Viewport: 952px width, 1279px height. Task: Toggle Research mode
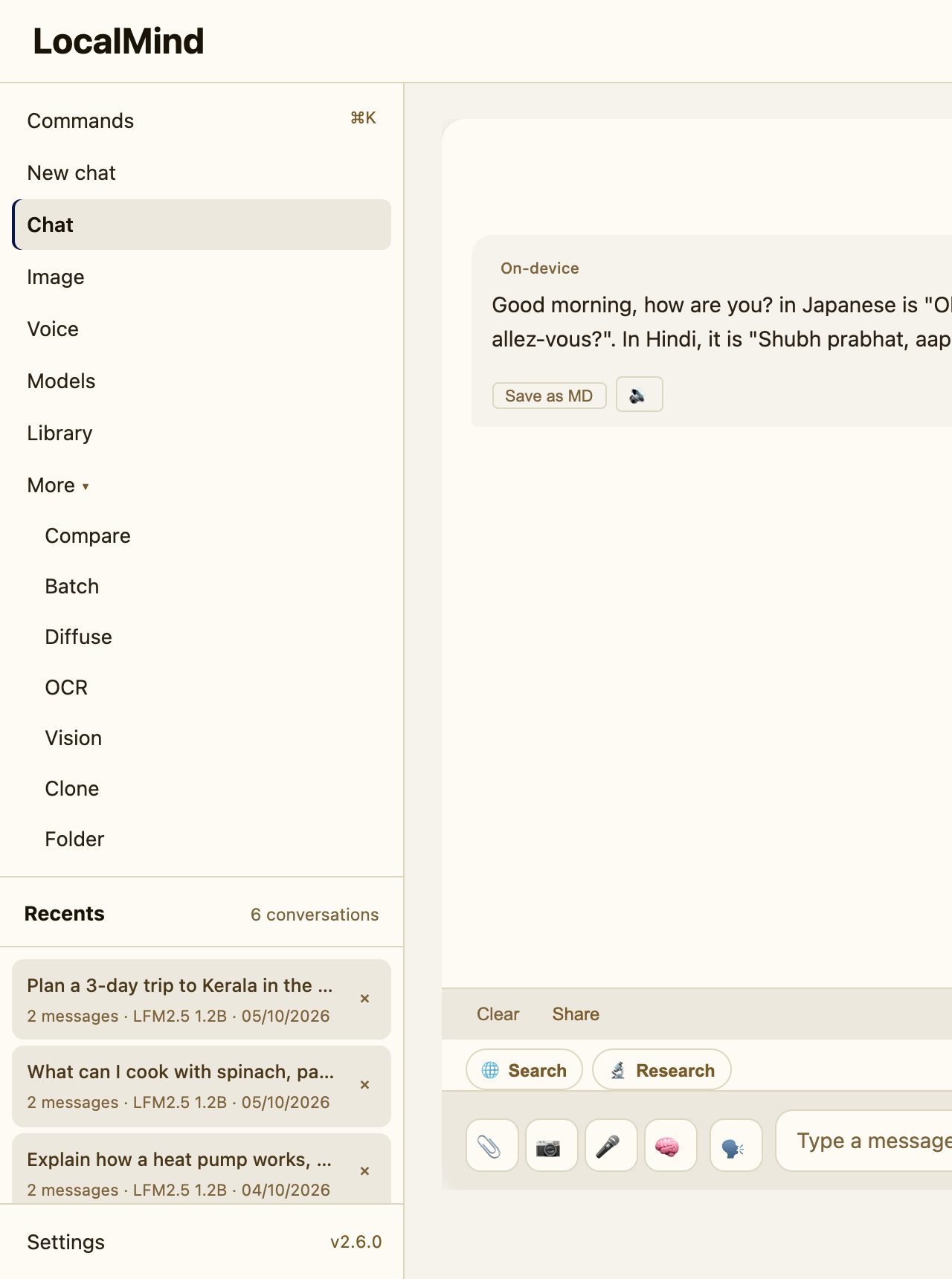point(661,1070)
